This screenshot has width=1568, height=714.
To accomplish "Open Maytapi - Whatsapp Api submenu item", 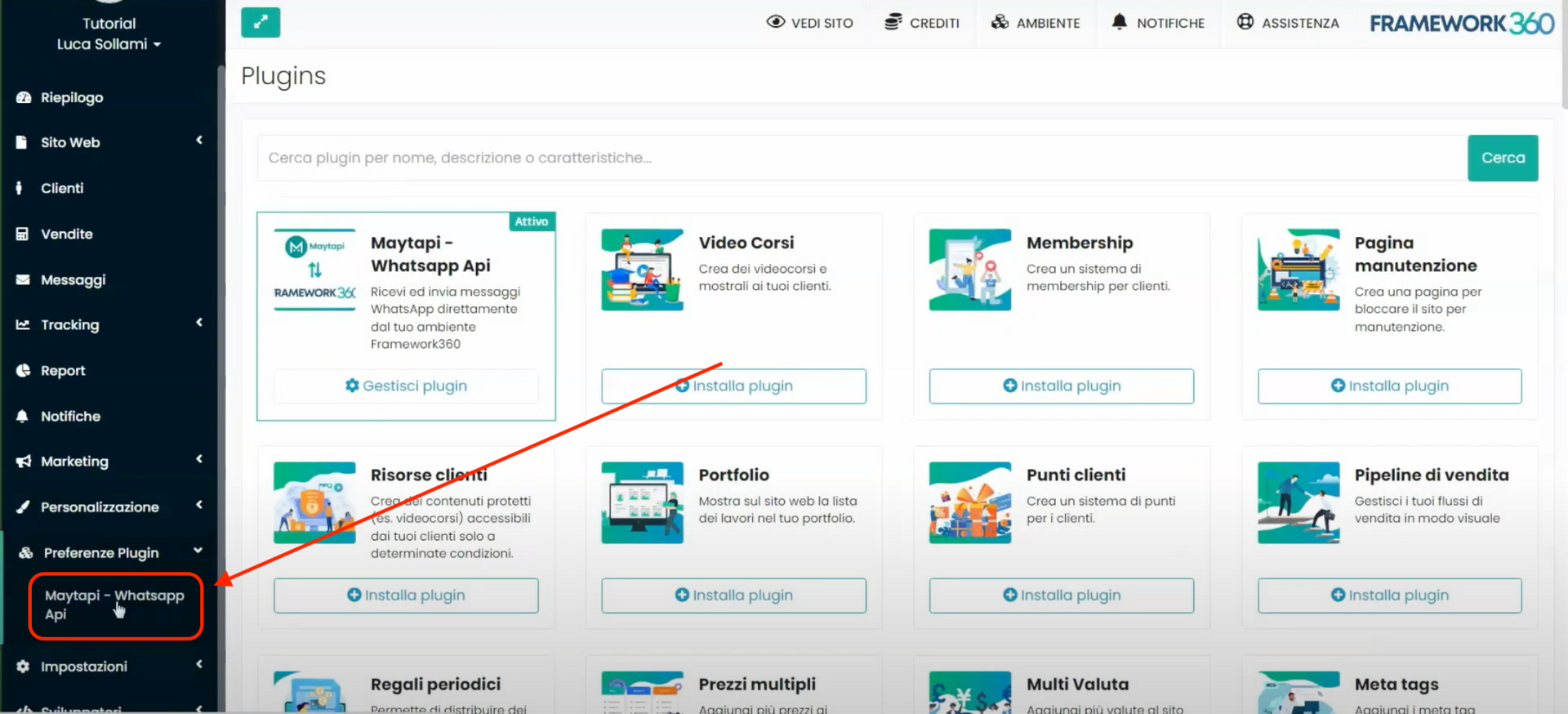I will coord(114,605).
